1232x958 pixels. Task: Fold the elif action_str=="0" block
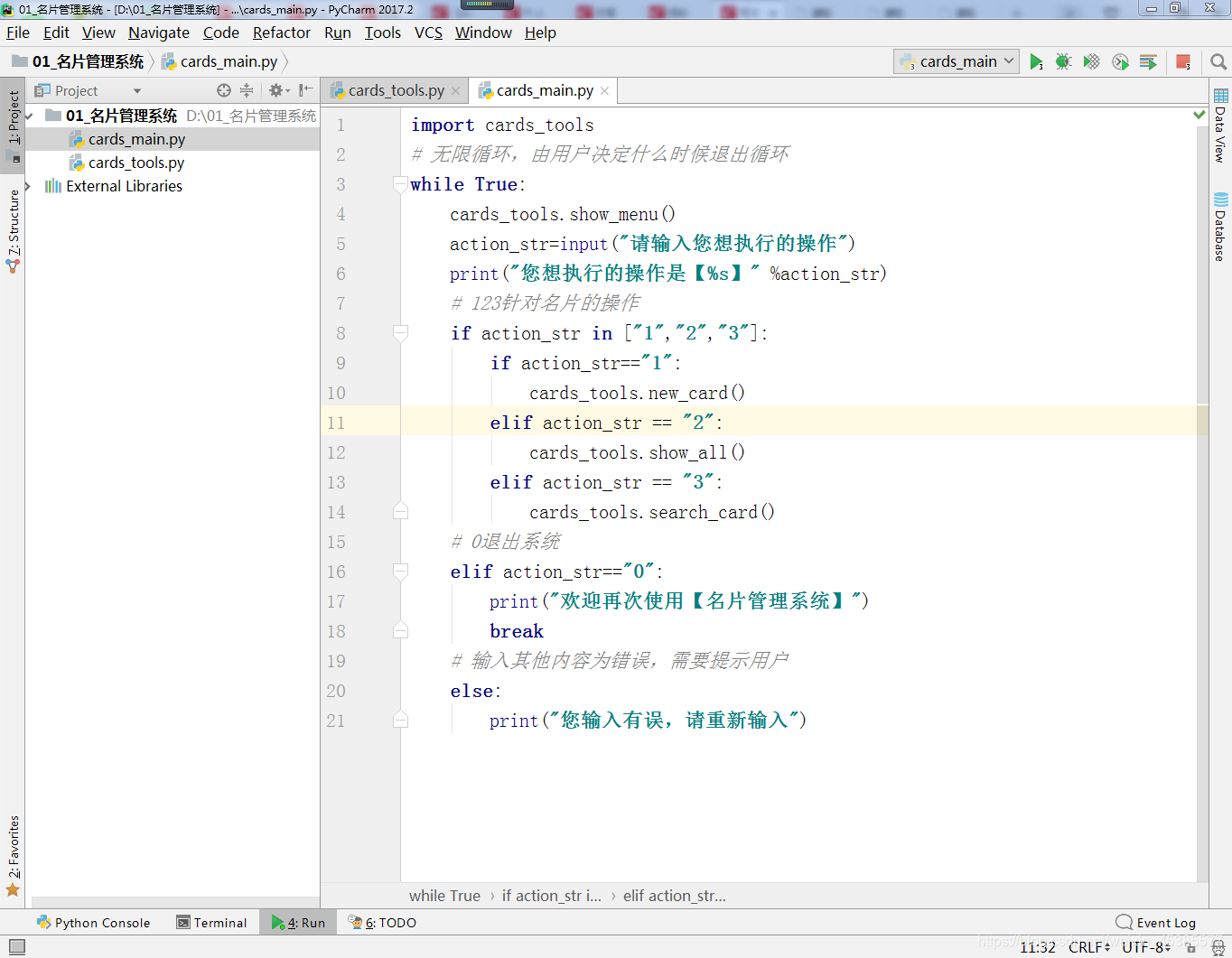[400, 572]
